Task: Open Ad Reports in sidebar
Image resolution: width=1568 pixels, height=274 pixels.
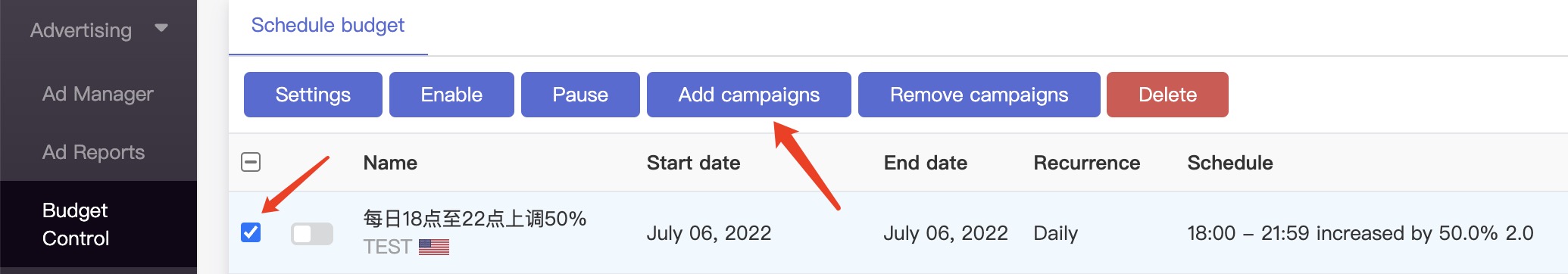Action: tap(93, 152)
